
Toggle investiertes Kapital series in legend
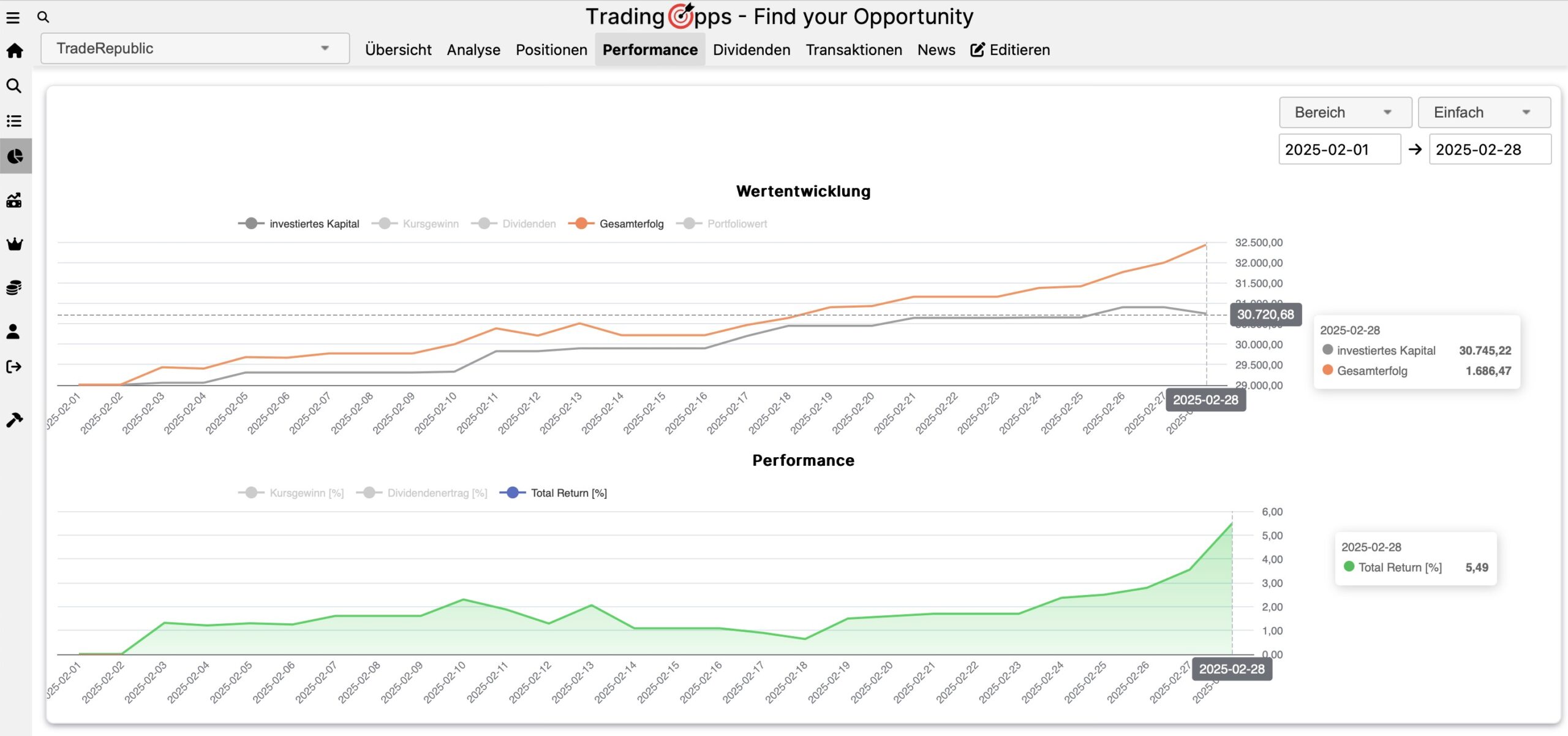pyautogui.click(x=299, y=224)
